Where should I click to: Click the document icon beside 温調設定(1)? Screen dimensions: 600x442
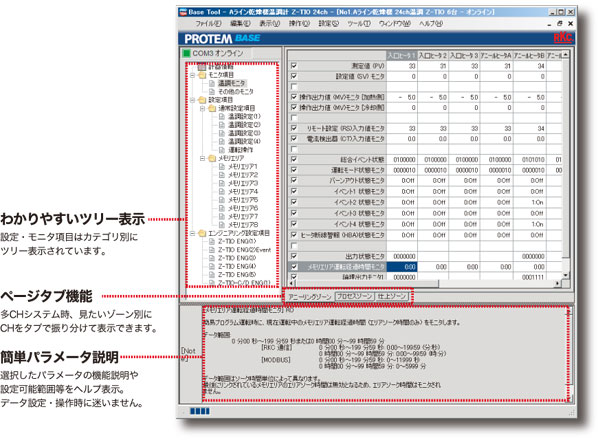tap(222, 116)
